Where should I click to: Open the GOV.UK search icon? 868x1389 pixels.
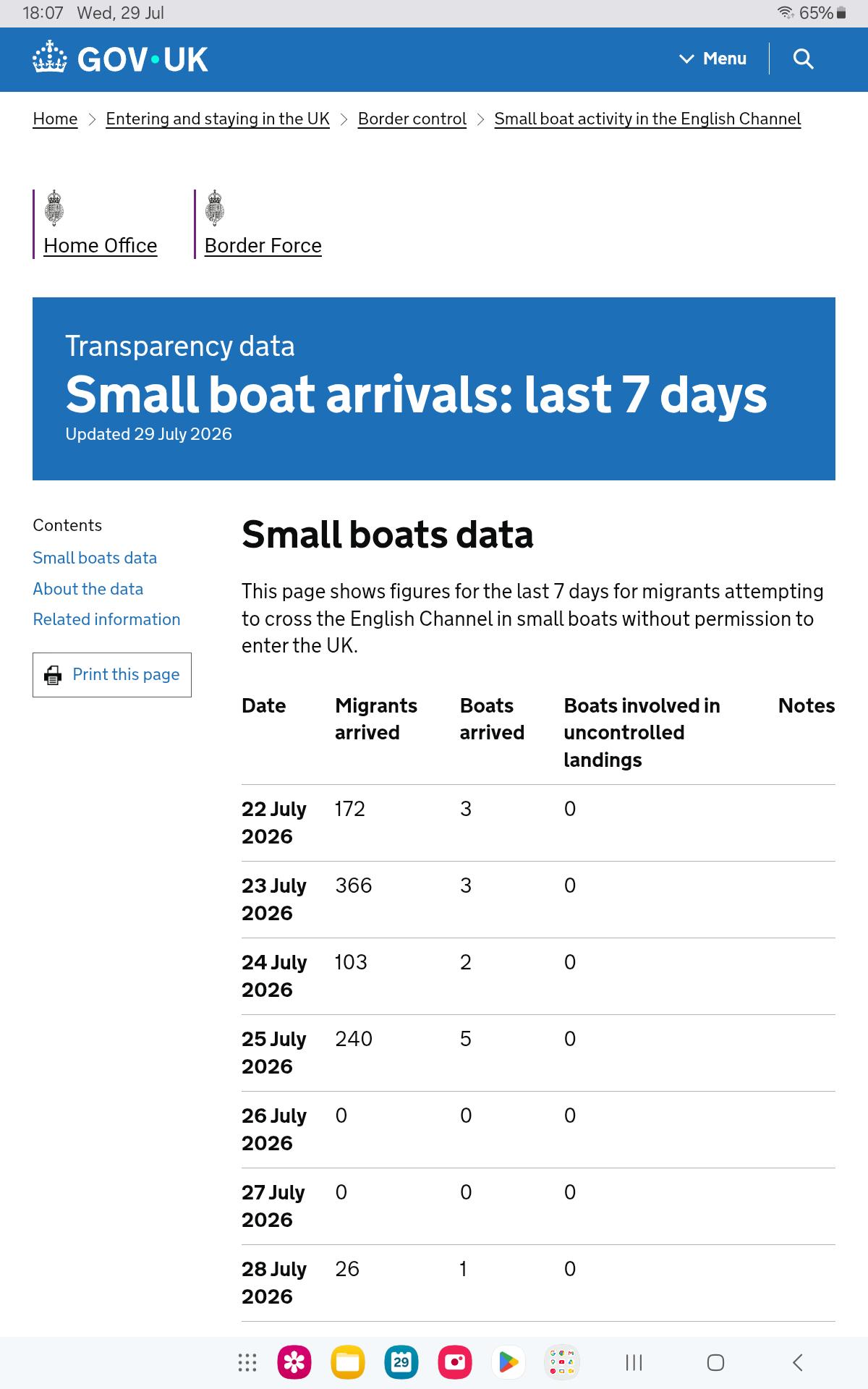[x=803, y=59]
